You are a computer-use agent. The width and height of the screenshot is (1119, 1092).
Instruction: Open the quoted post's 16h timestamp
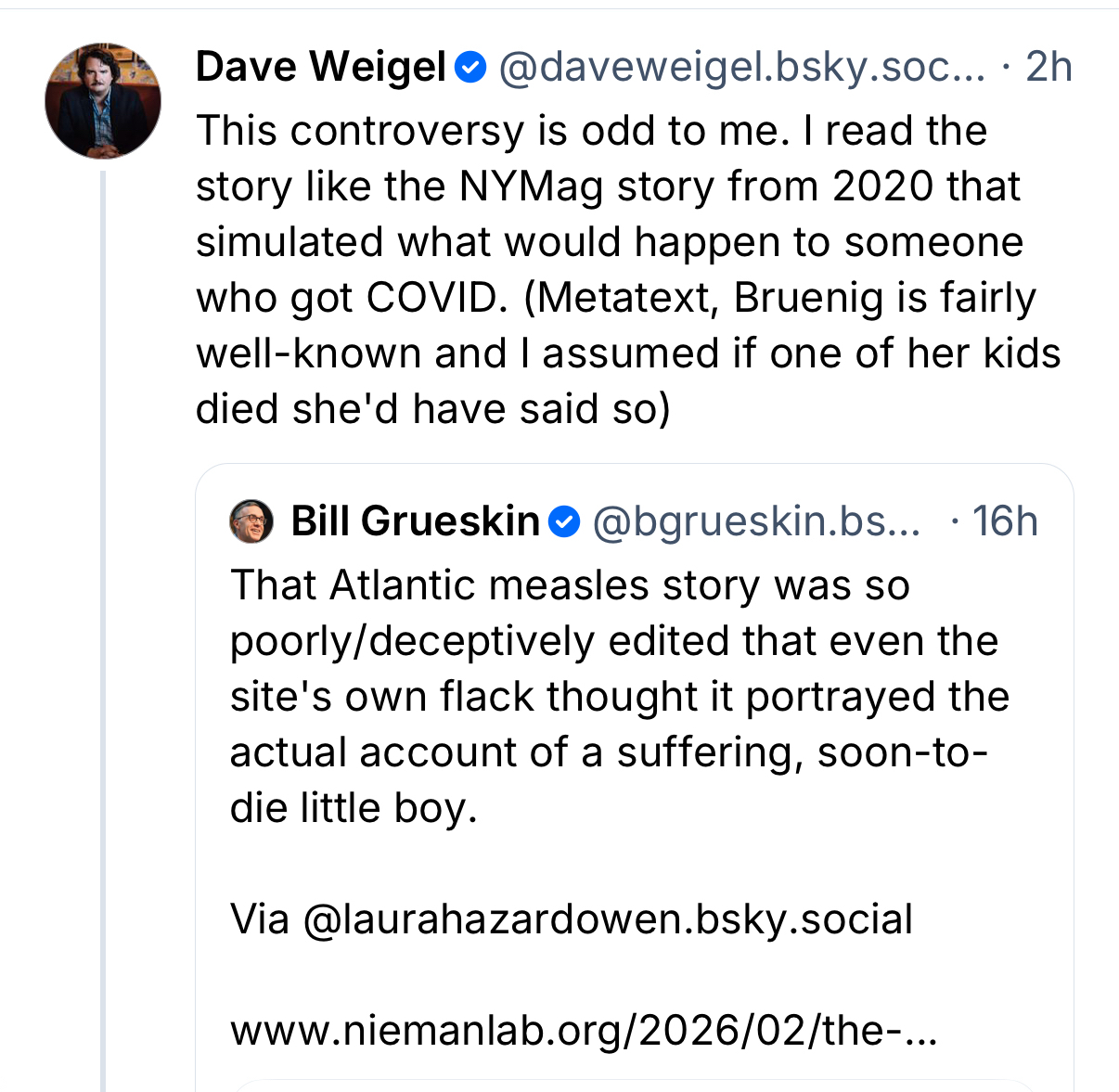point(1005,522)
